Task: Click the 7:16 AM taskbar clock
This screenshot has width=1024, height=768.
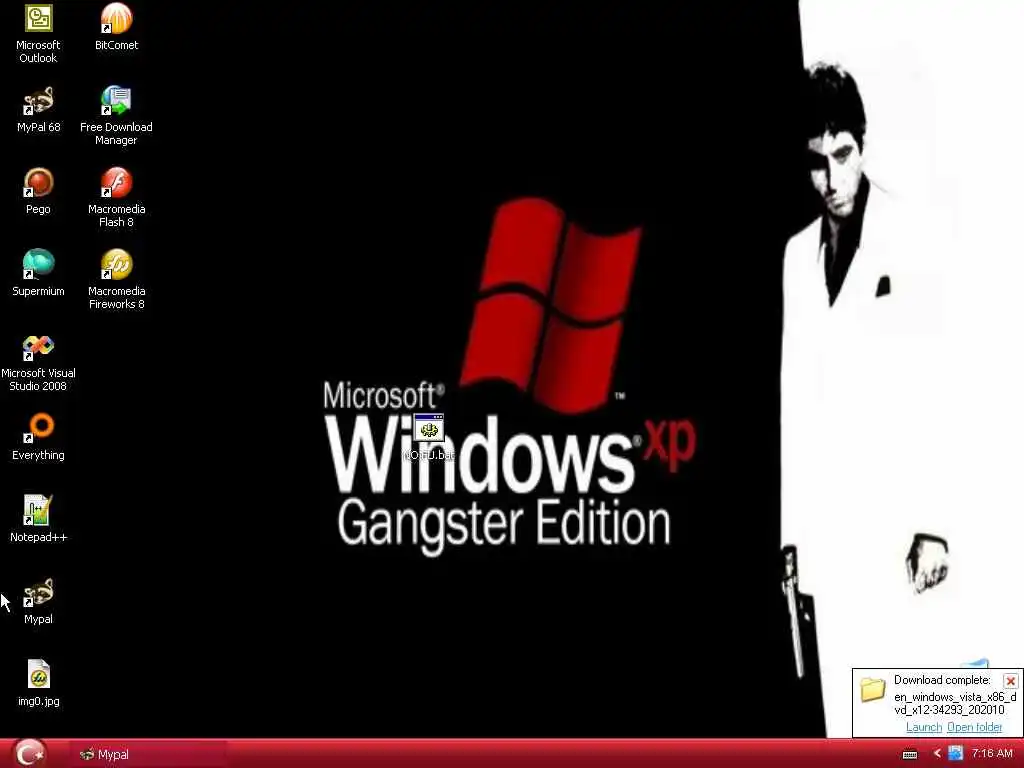Action: click(x=992, y=754)
